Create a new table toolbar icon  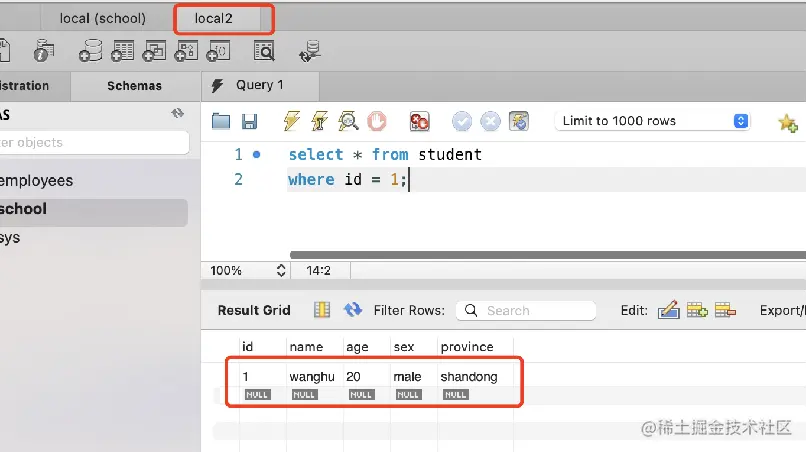(122, 50)
